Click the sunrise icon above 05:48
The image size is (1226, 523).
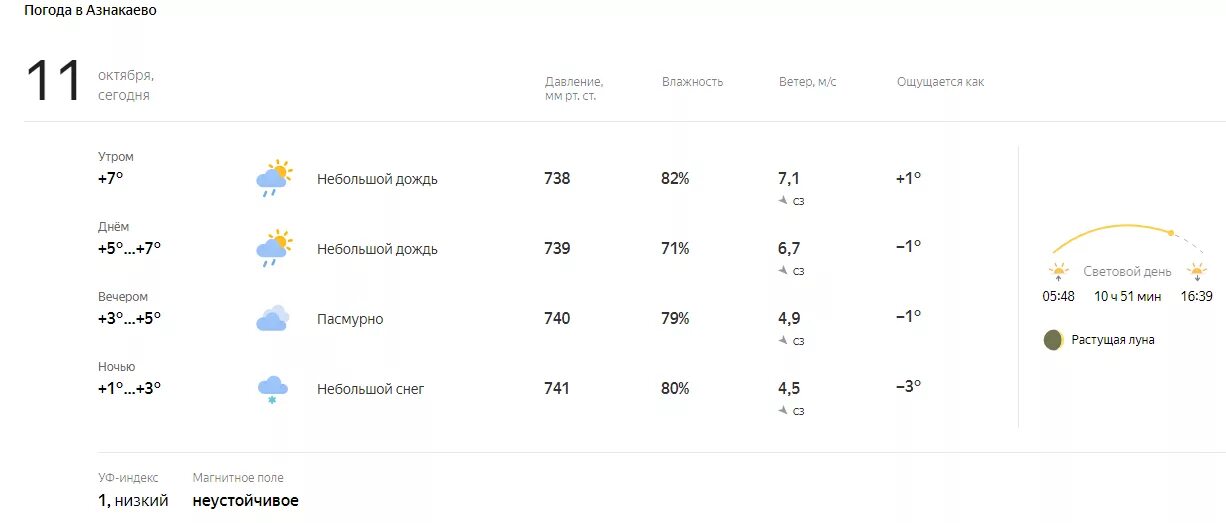pyautogui.click(x=1058, y=271)
